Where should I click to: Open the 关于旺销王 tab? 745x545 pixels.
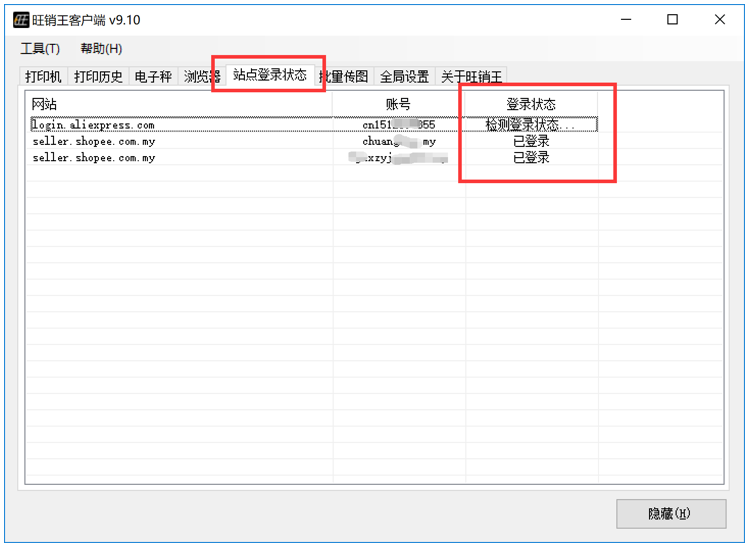coord(471,76)
